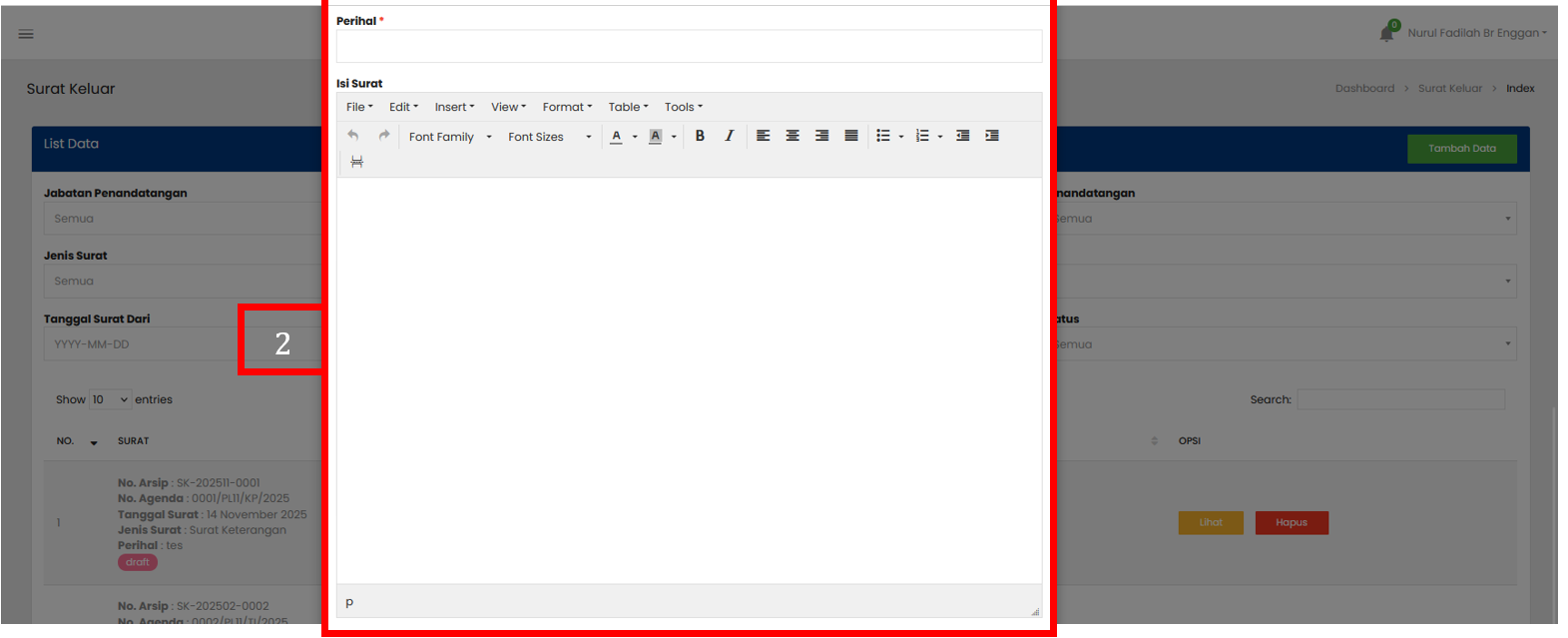Expand the Font Sizes dropdown
The height and width of the screenshot is (638, 1568).
coord(549,137)
